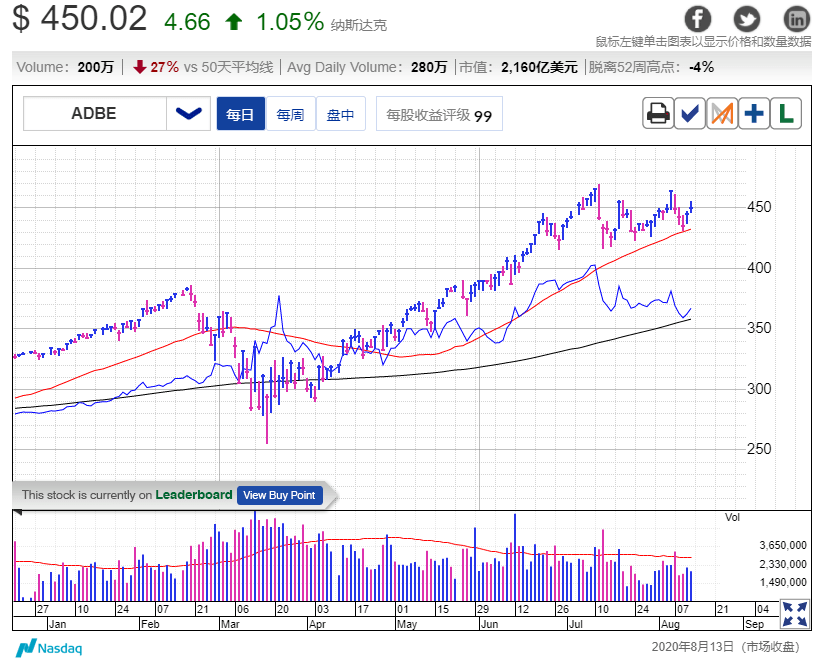
Task: Click the 2,330,000 volume label
Action: tap(783, 564)
